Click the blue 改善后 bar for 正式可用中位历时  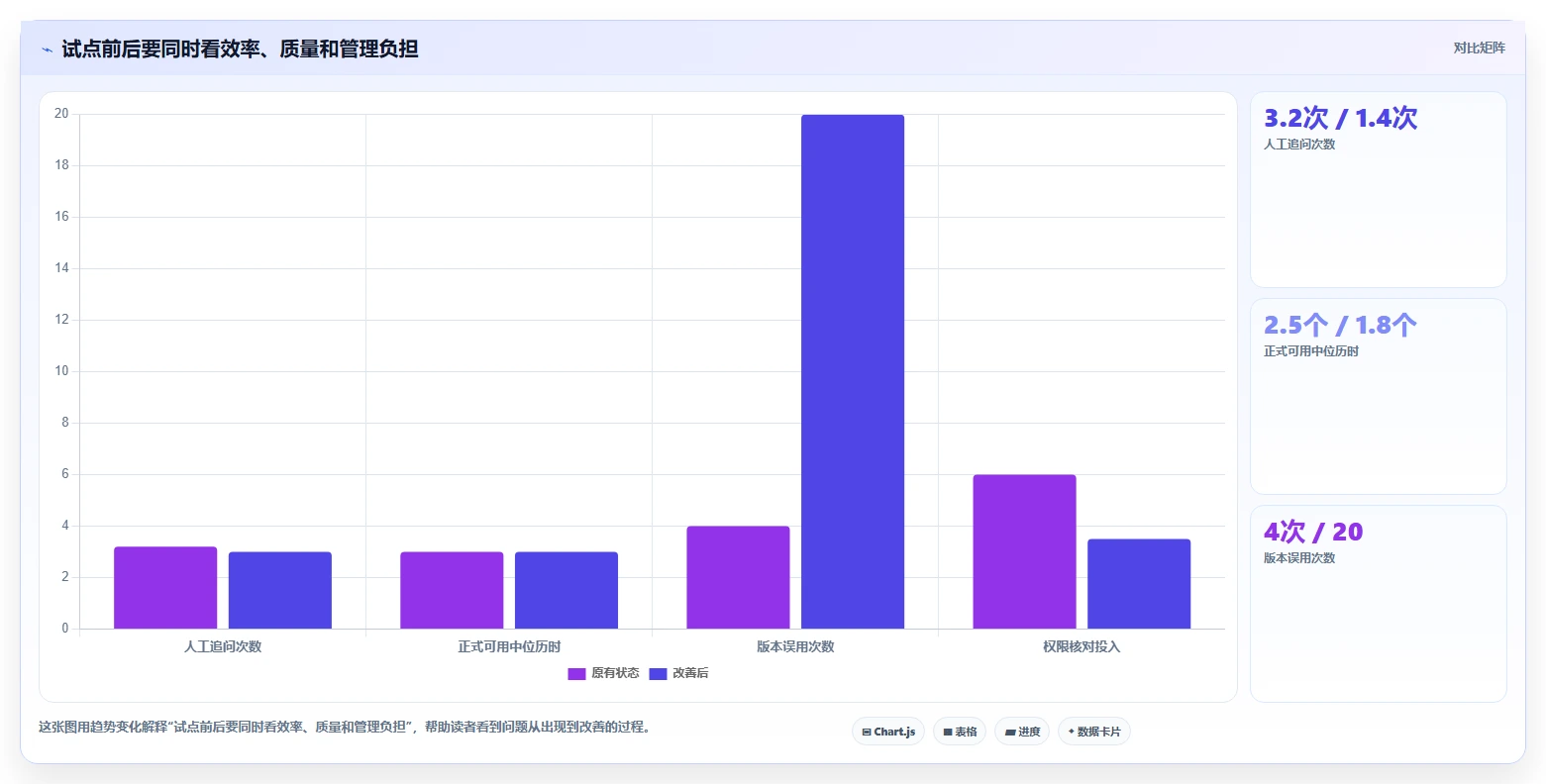(x=567, y=590)
